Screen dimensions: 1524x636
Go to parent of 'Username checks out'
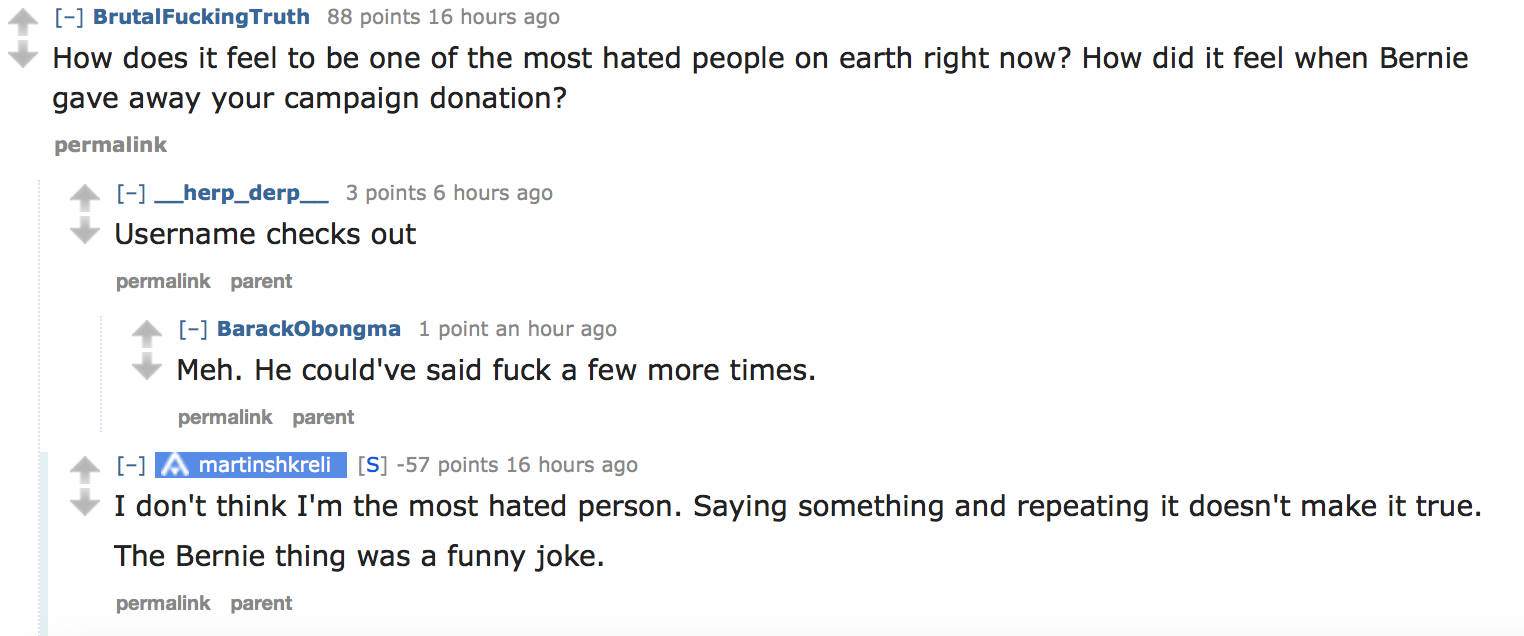(261, 281)
